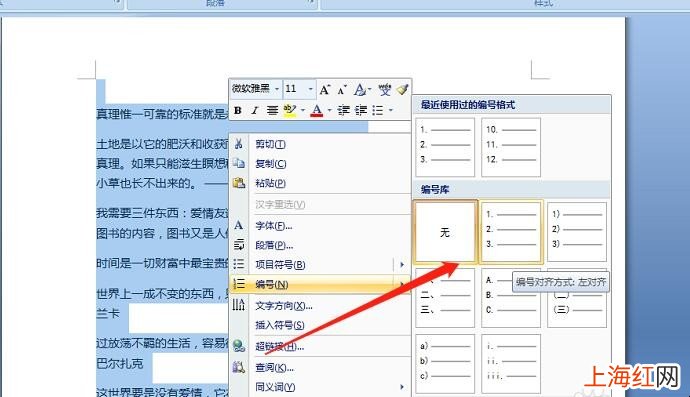This screenshot has height=397, width=690.
Task: Select the i. ii. iii. numbering format
Action: coord(511,364)
